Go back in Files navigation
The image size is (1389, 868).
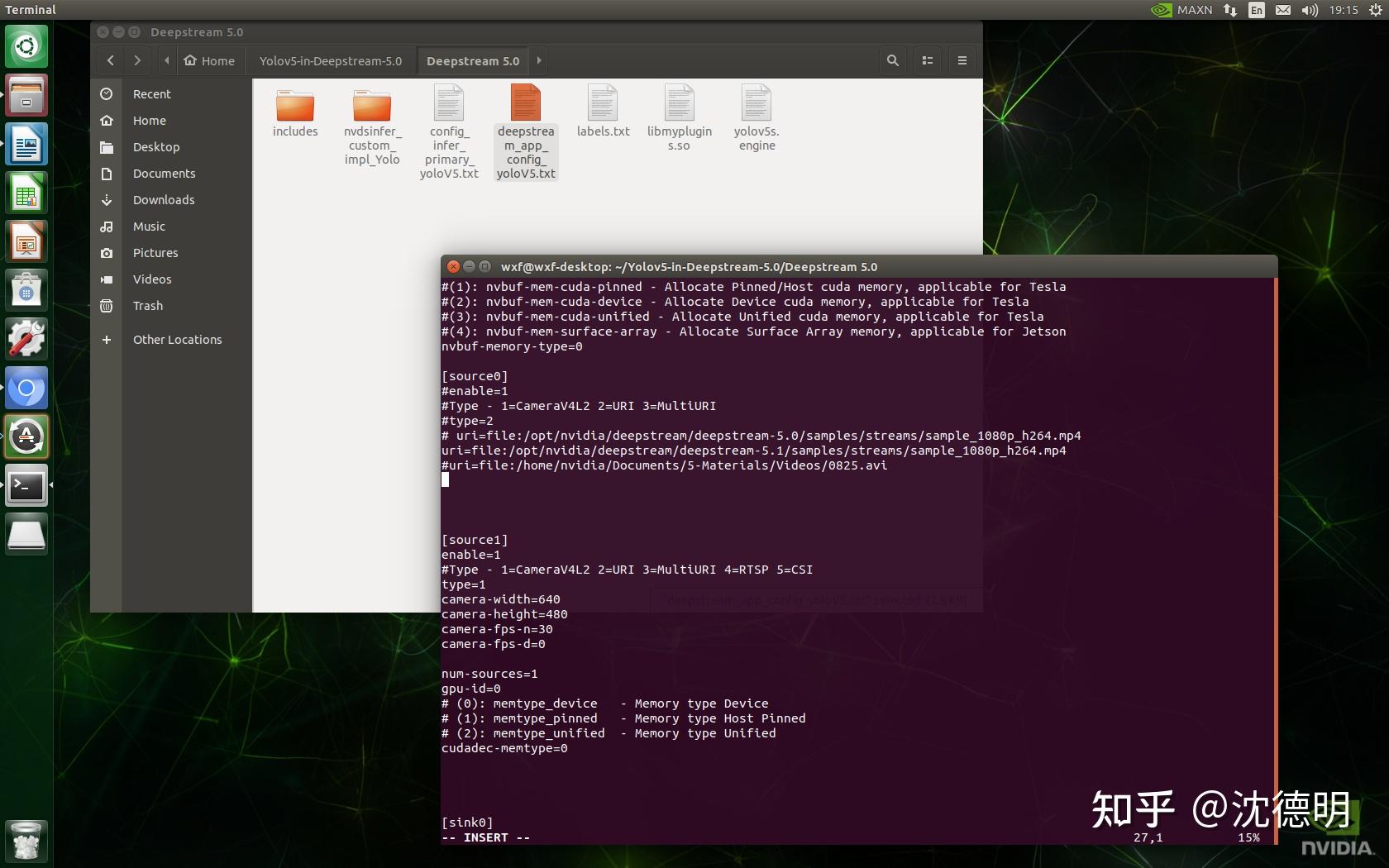(x=111, y=60)
